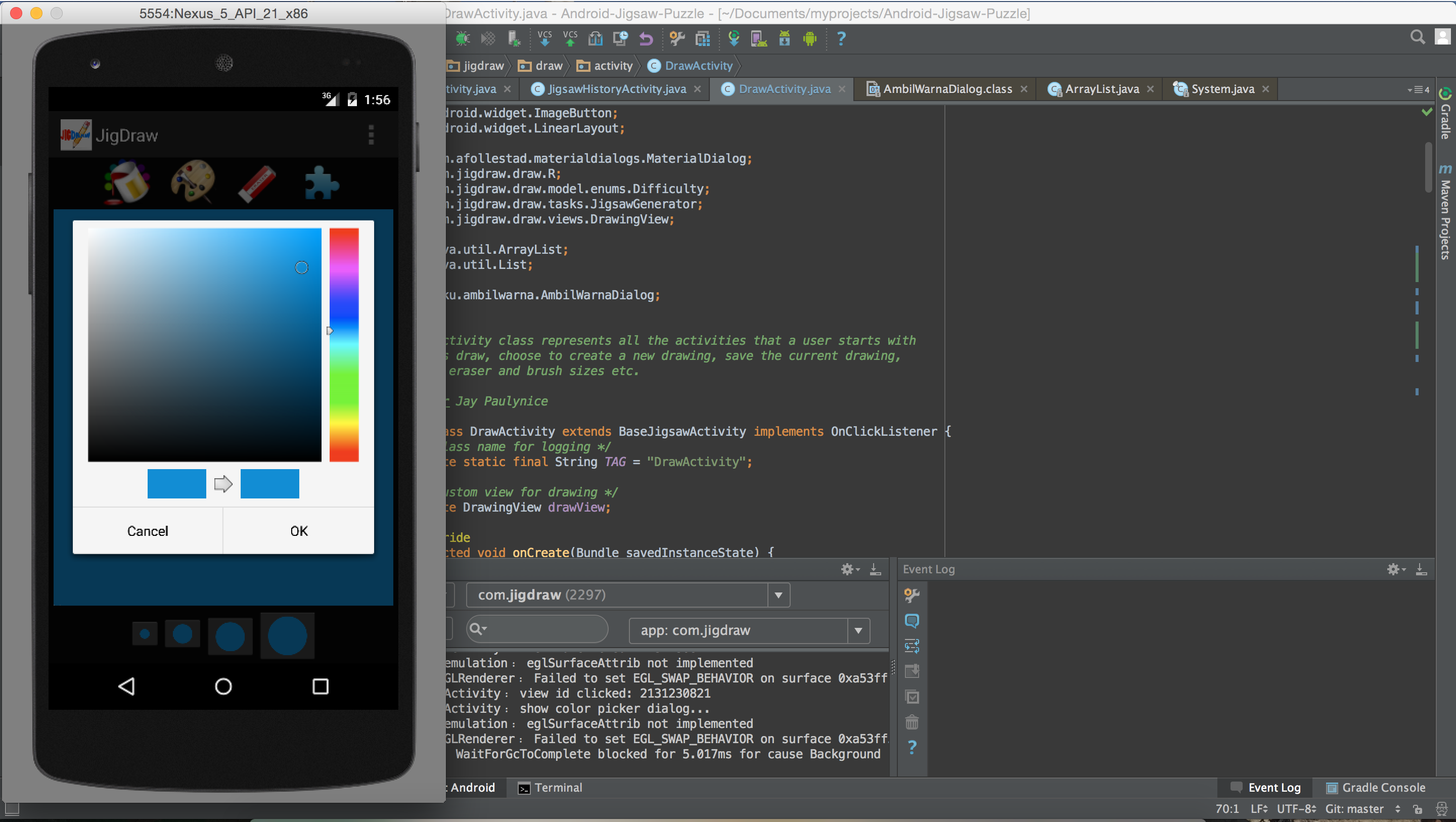Open Android Device Monitor green robot icon
The image size is (1456, 822).
click(x=809, y=38)
